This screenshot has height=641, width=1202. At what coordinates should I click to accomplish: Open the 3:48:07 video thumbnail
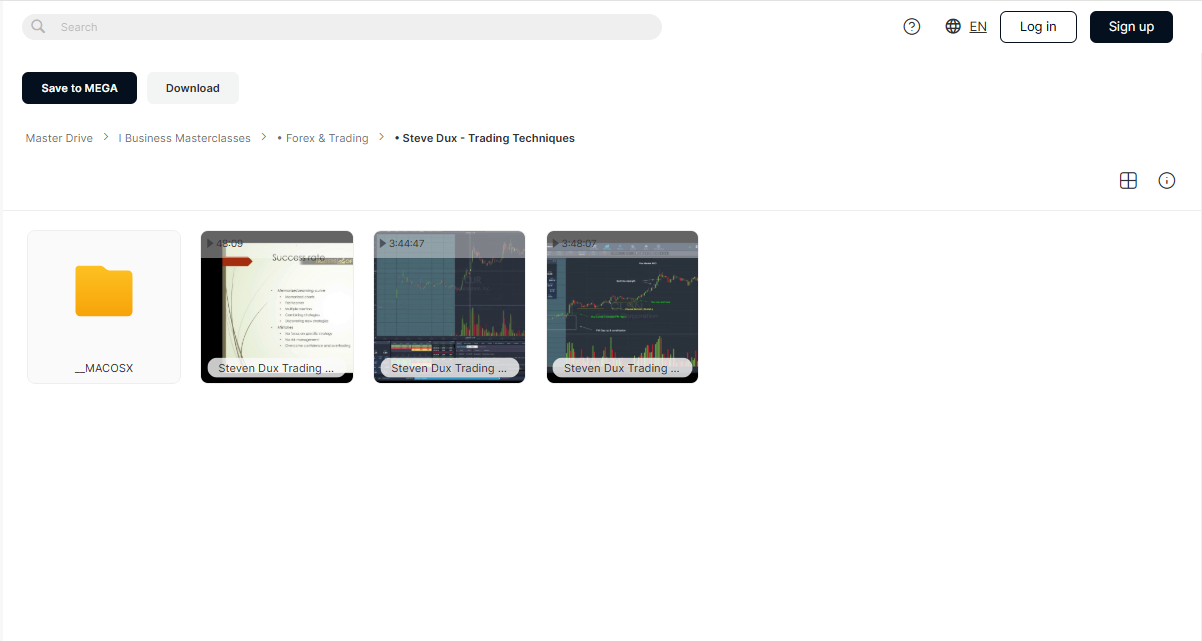click(623, 307)
